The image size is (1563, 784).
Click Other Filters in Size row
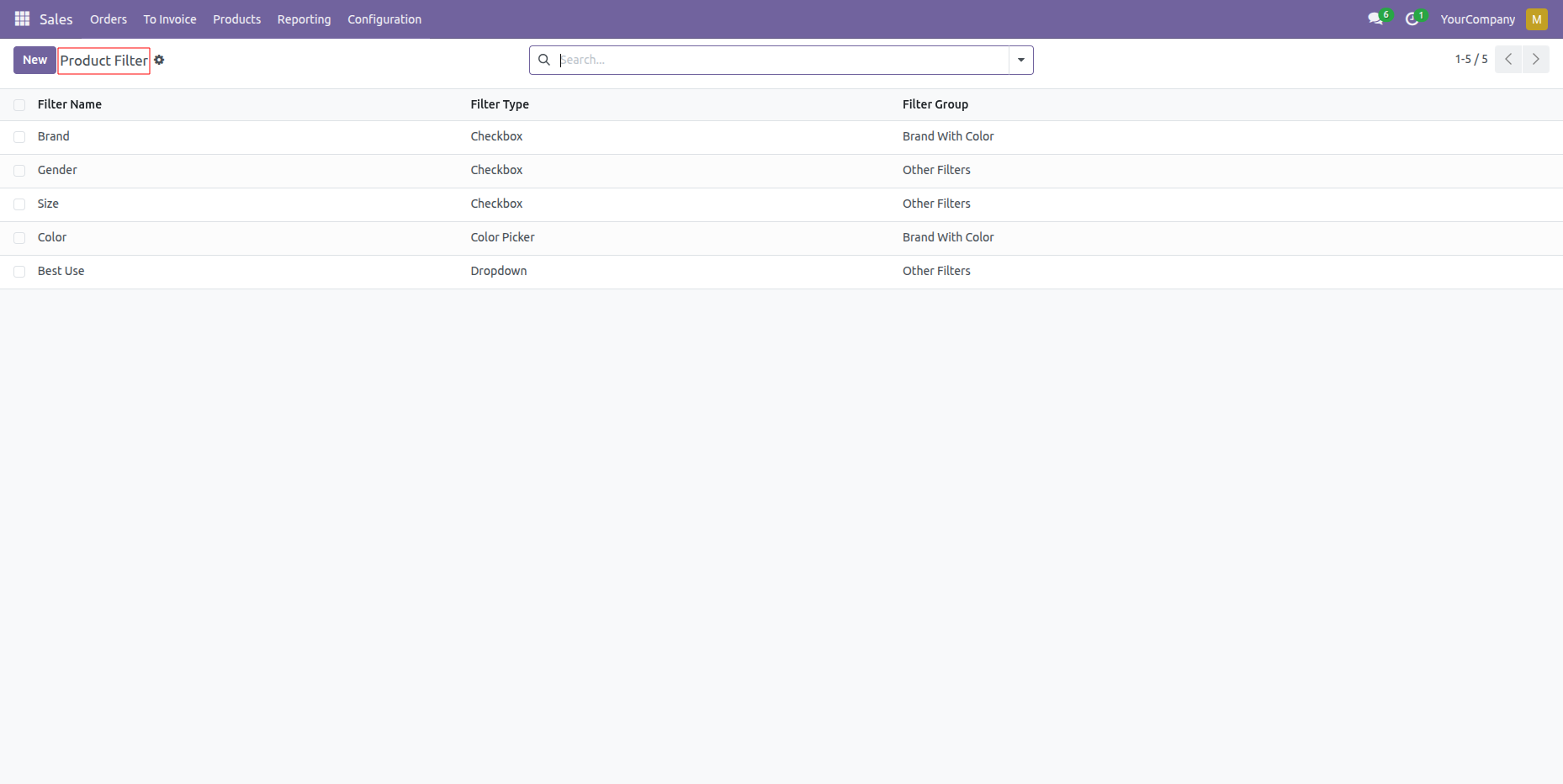pyautogui.click(x=936, y=204)
